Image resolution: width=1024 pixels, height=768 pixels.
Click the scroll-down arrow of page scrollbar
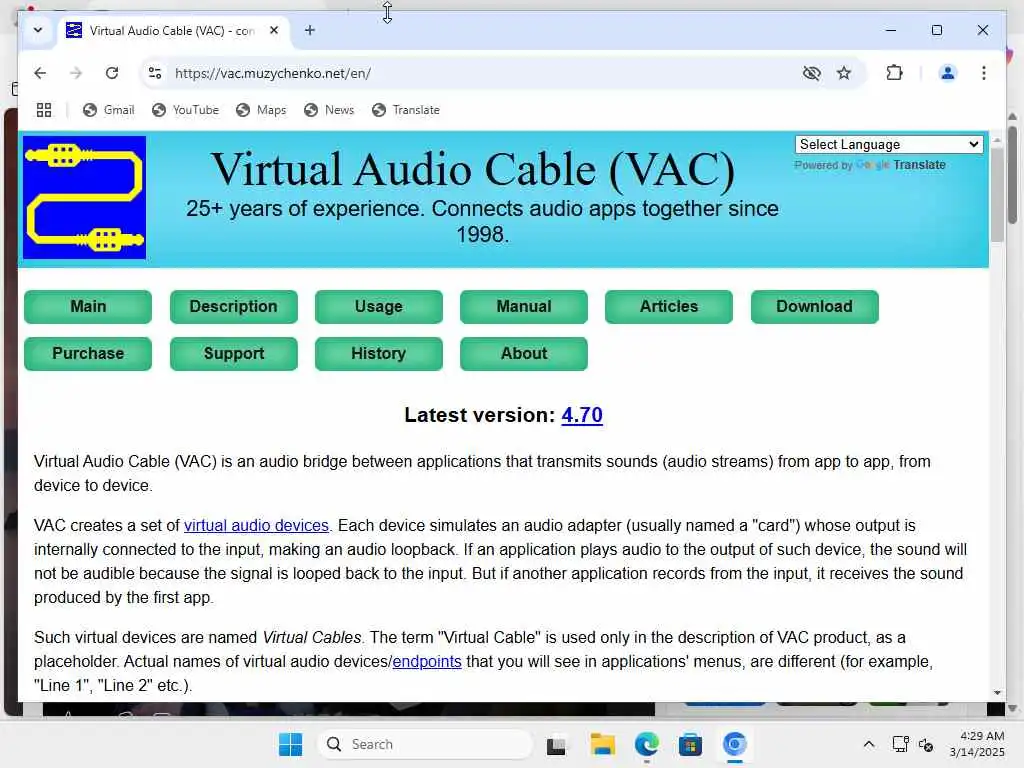997,693
